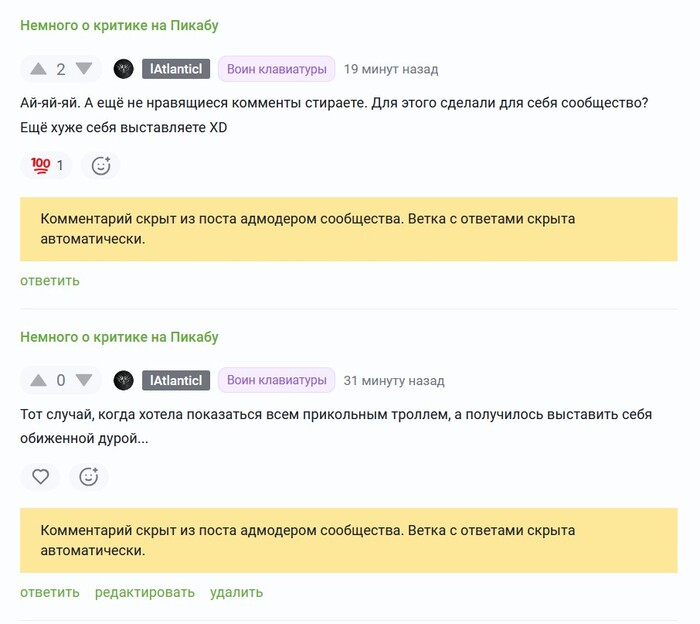The height and width of the screenshot is (624, 700).
Task: Add emoji reaction to the first comment
Action: [100, 166]
